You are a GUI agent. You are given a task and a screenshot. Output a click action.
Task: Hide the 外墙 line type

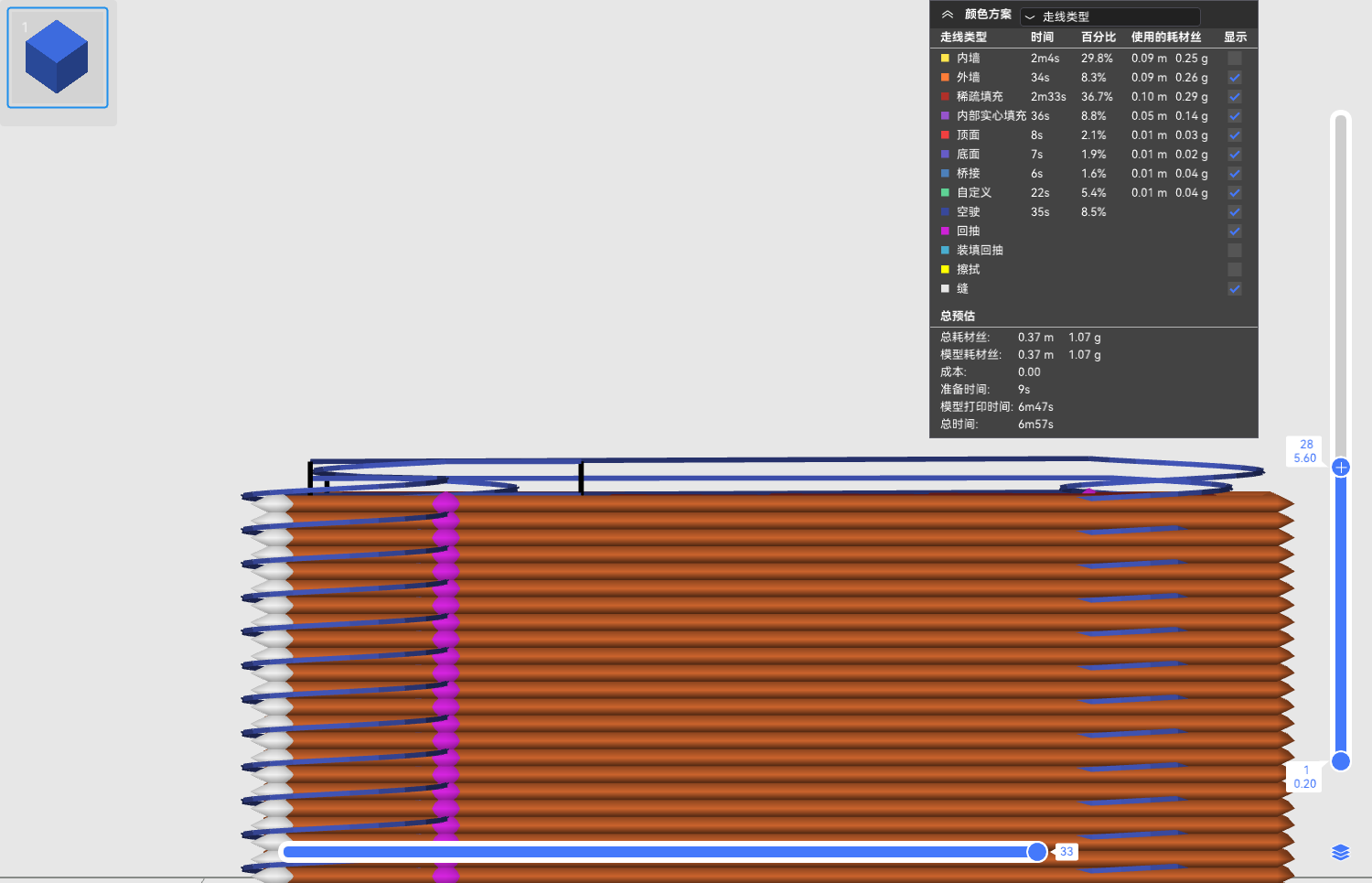tap(1235, 78)
